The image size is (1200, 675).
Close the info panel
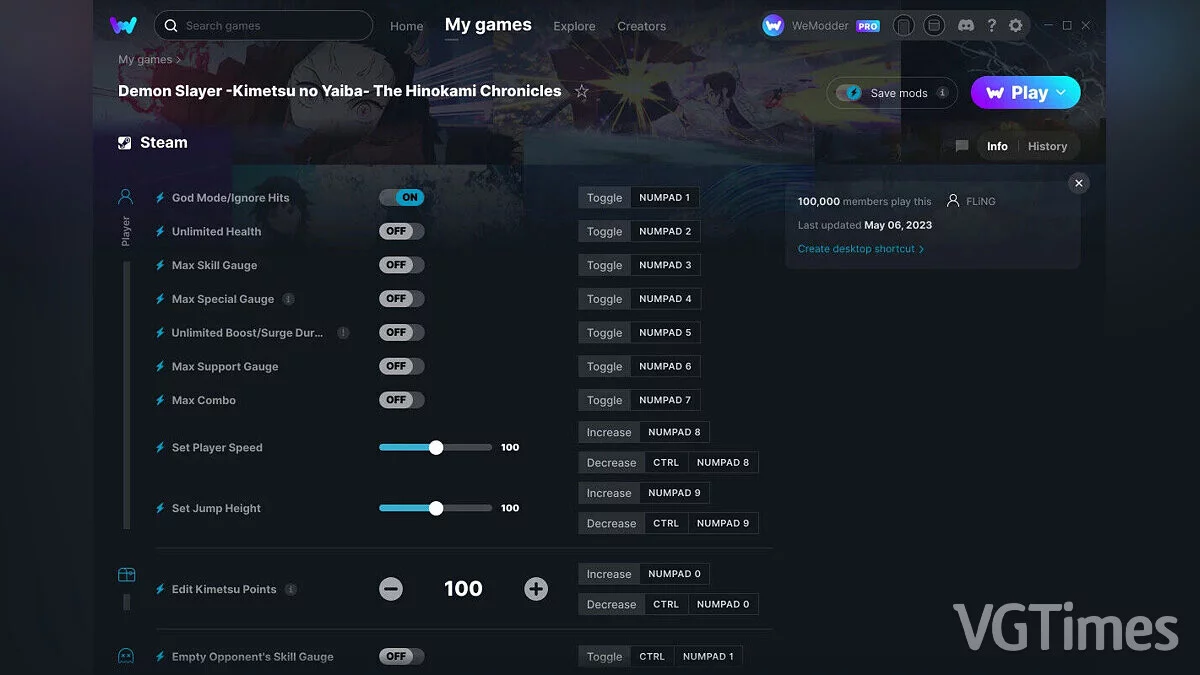[x=1078, y=183]
